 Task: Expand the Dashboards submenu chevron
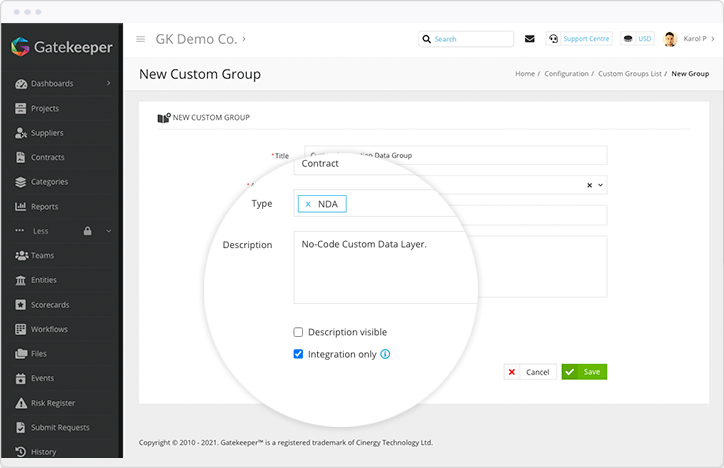coord(109,84)
